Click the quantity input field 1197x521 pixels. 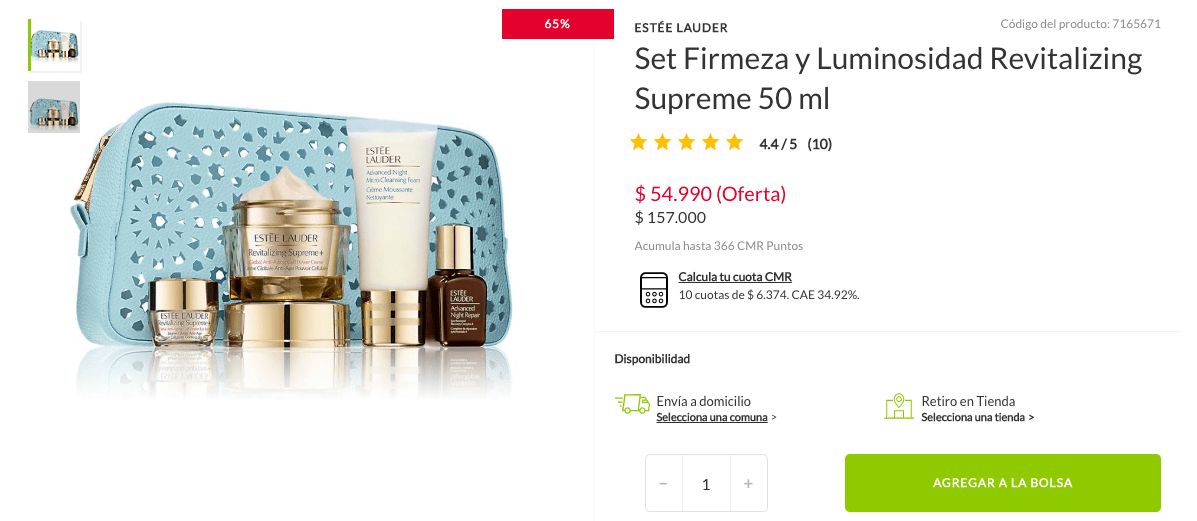click(706, 484)
